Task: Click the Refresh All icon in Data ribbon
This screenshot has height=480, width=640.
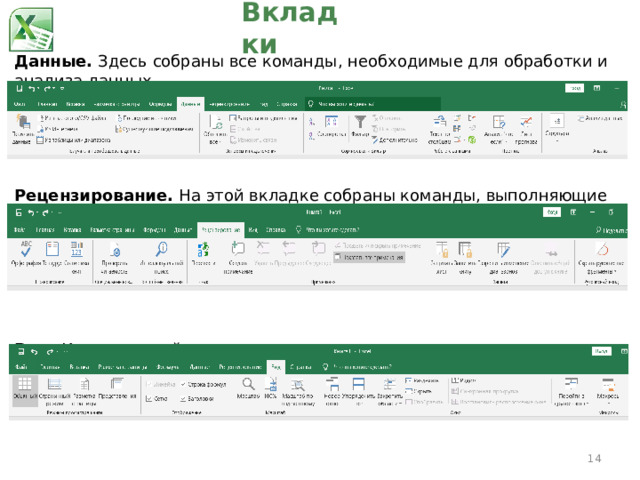Action: (x=216, y=122)
